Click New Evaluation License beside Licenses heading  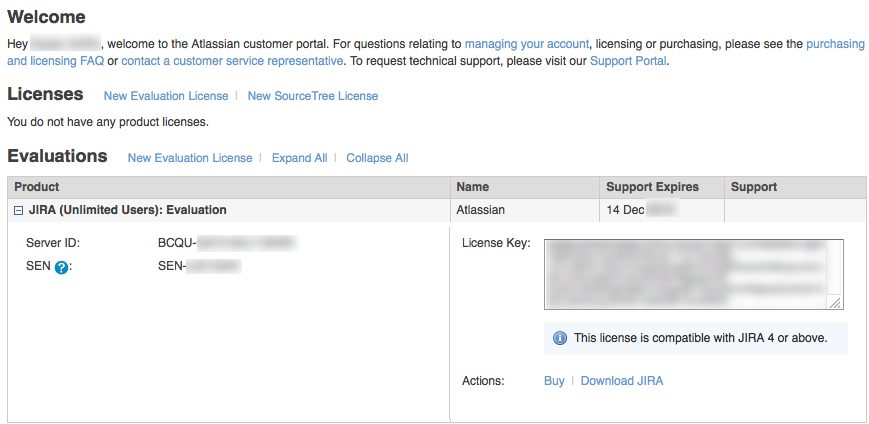pyautogui.click(x=165, y=96)
